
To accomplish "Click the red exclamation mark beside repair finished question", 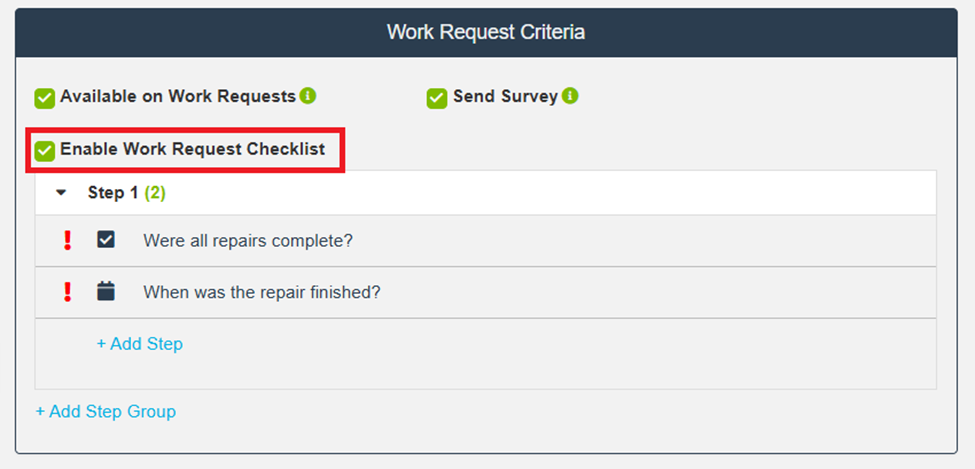I will pyautogui.click(x=68, y=292).
